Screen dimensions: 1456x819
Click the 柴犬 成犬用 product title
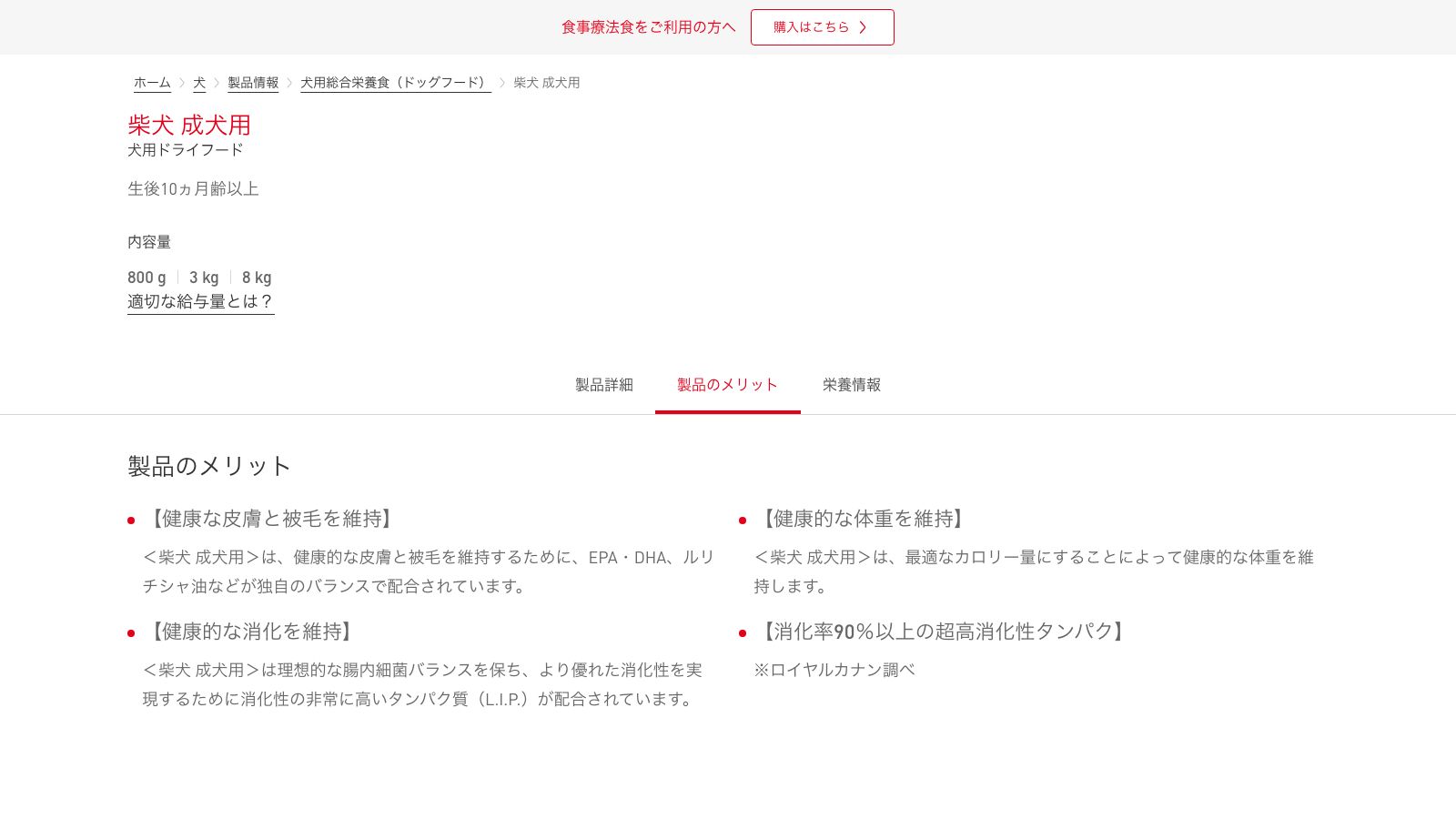pos(189,125)
